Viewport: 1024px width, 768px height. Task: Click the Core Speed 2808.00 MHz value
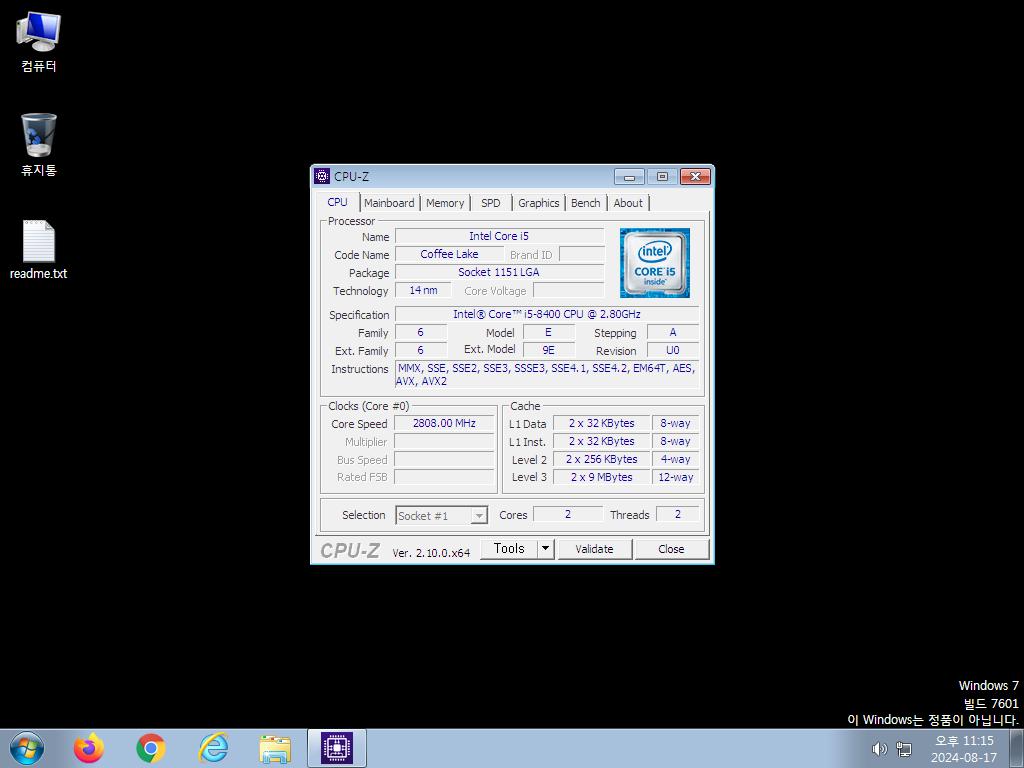click(x=444, y=423)
